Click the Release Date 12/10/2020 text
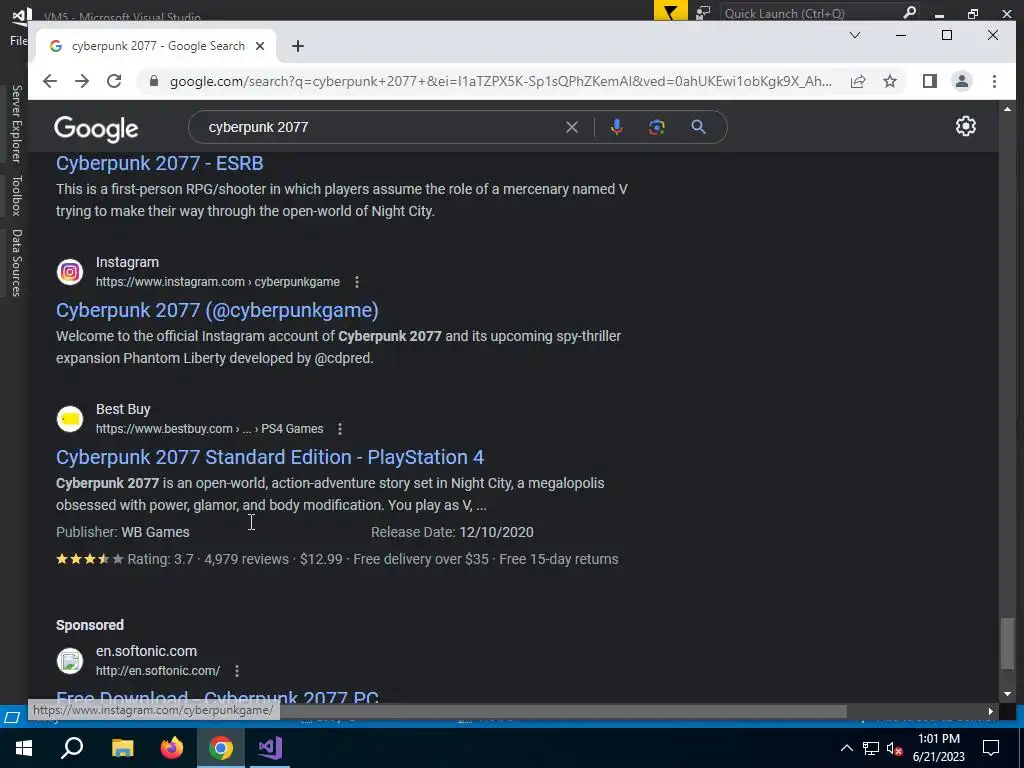 [452, 532]
